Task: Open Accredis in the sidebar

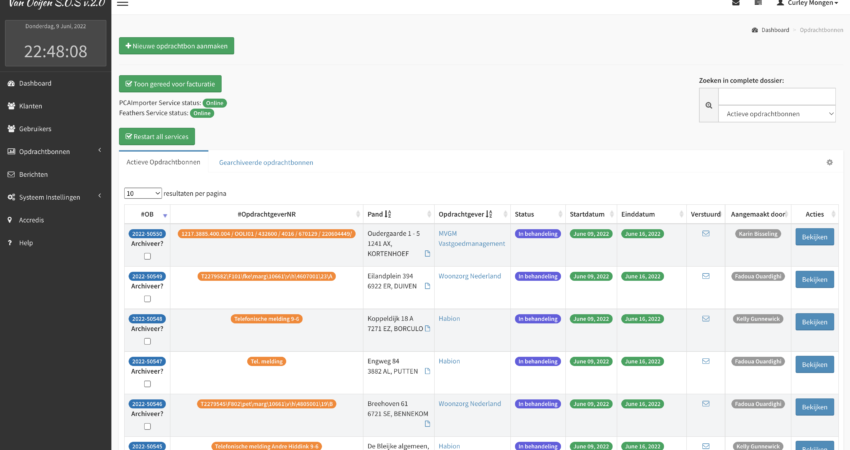Action: pyautogui.click(x=31, y=220)
